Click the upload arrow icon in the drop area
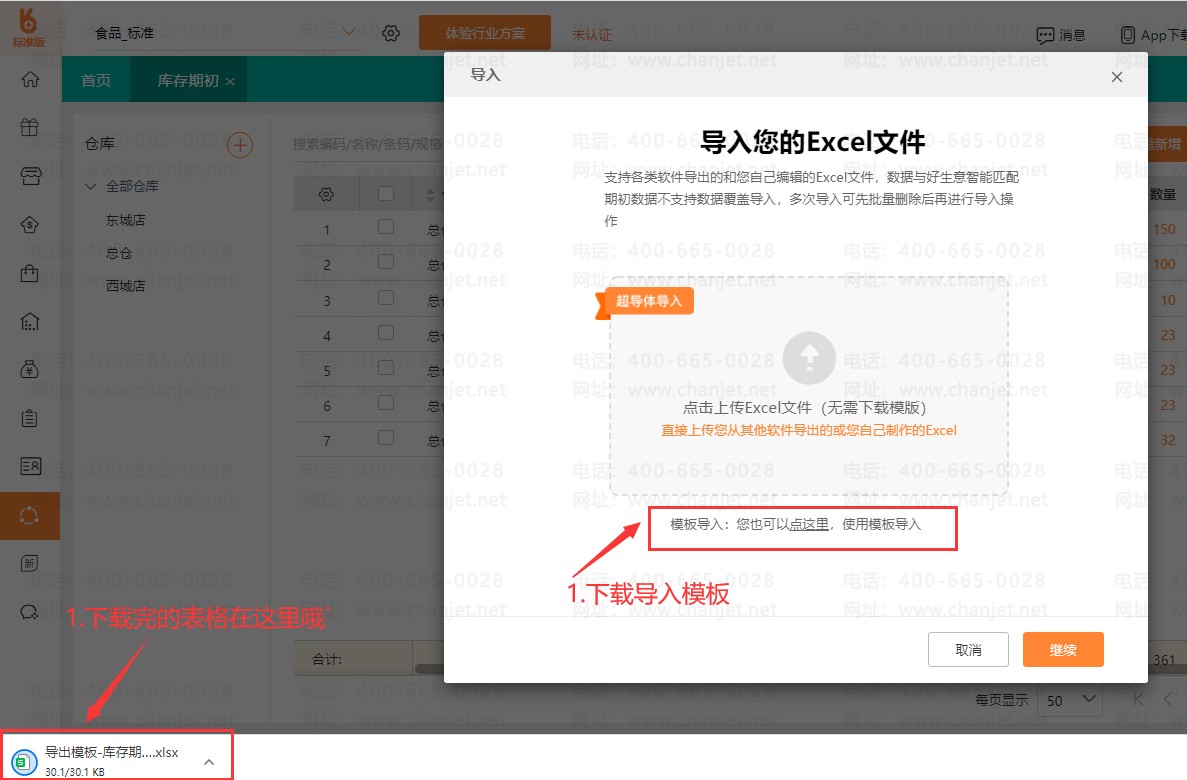1187x780 pixels. pyautogui.click(x=808, y=358)
